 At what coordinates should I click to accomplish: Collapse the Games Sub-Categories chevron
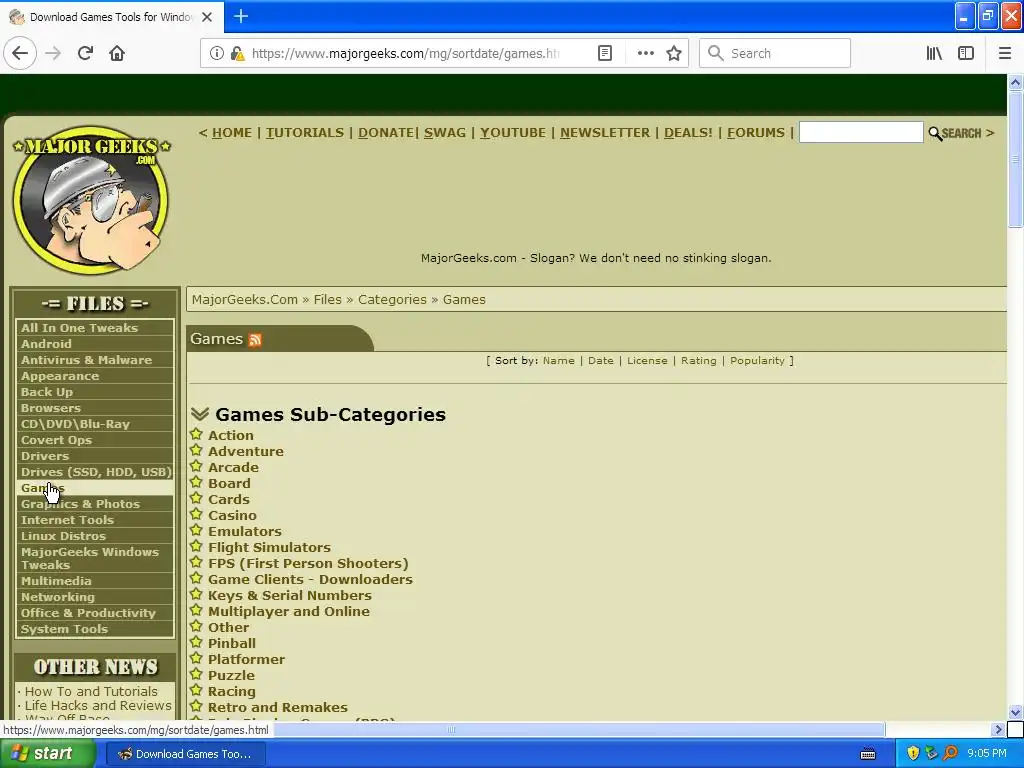(x=200, y=414)
